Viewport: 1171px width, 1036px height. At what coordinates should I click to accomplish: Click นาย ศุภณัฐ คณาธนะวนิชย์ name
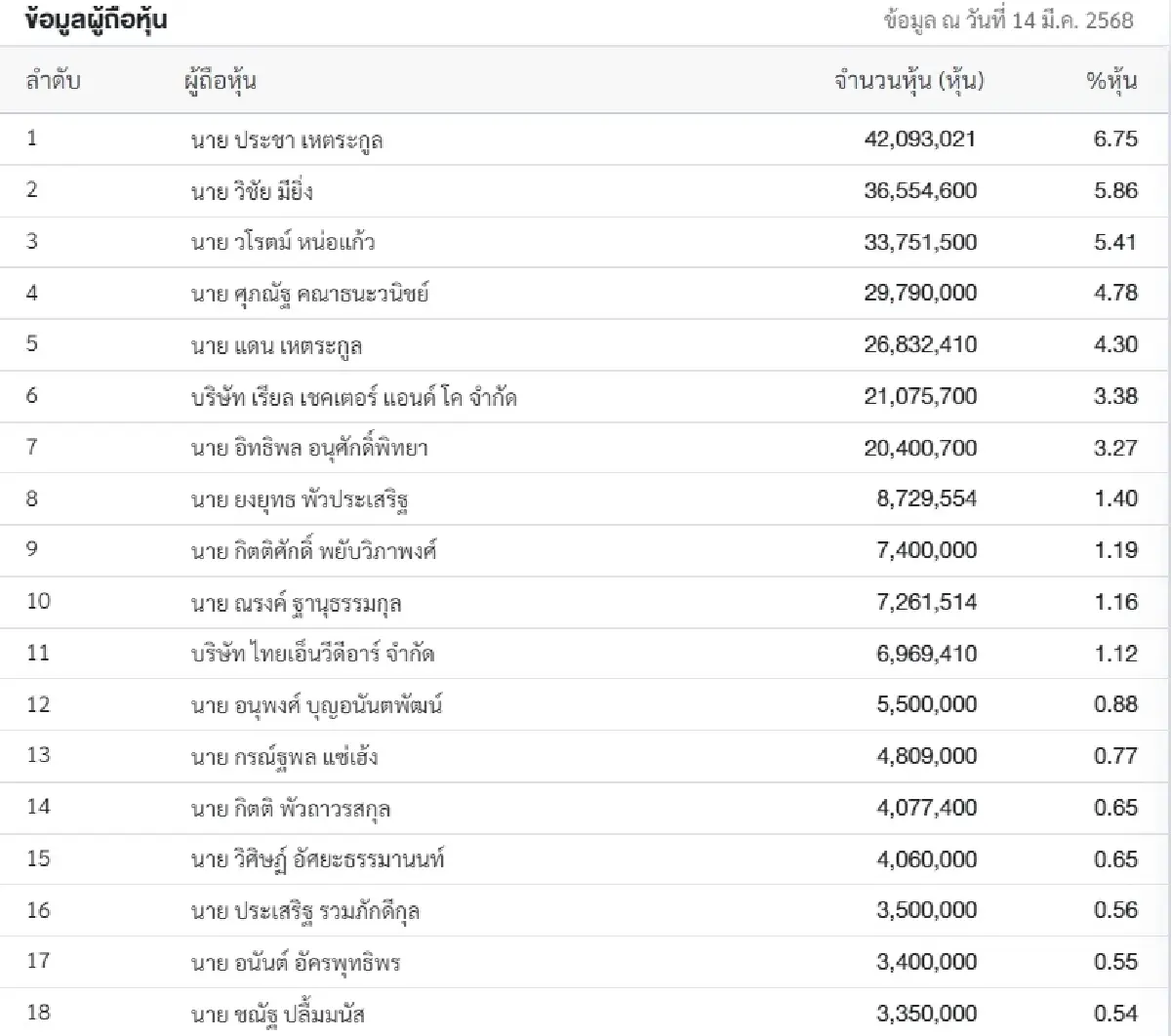point(309,293)
